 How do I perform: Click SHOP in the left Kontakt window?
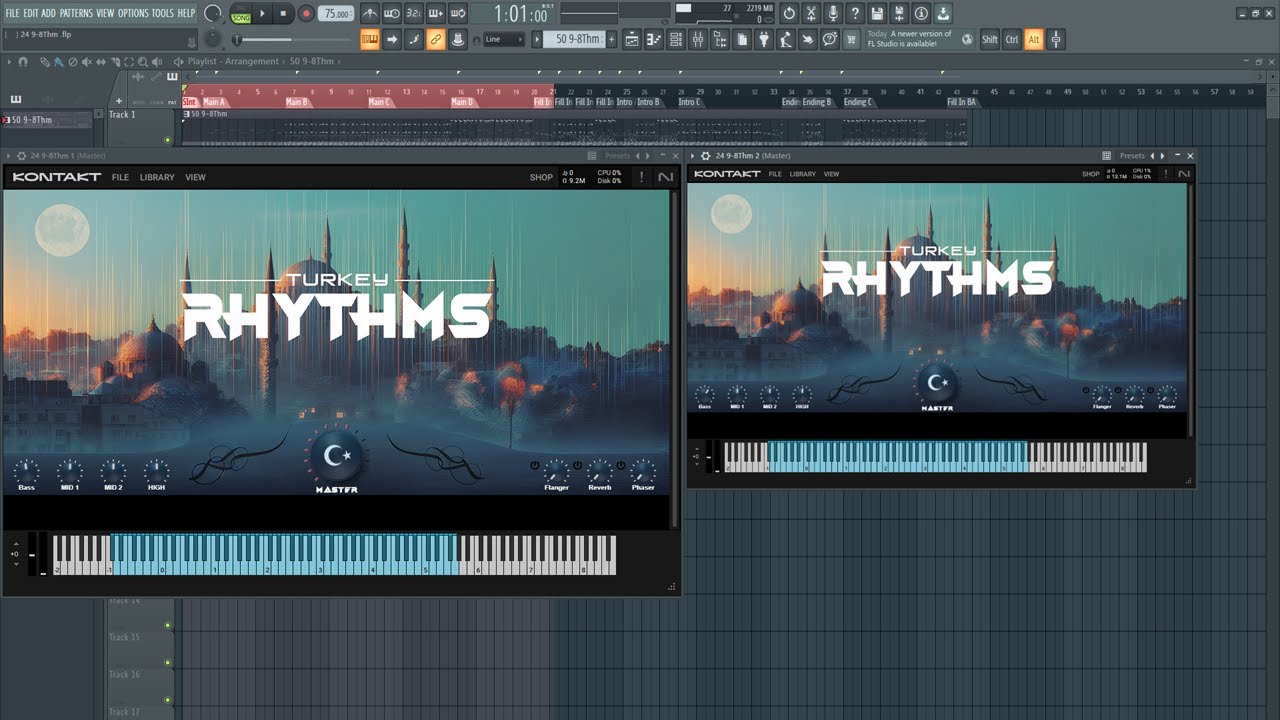(541, 177)
